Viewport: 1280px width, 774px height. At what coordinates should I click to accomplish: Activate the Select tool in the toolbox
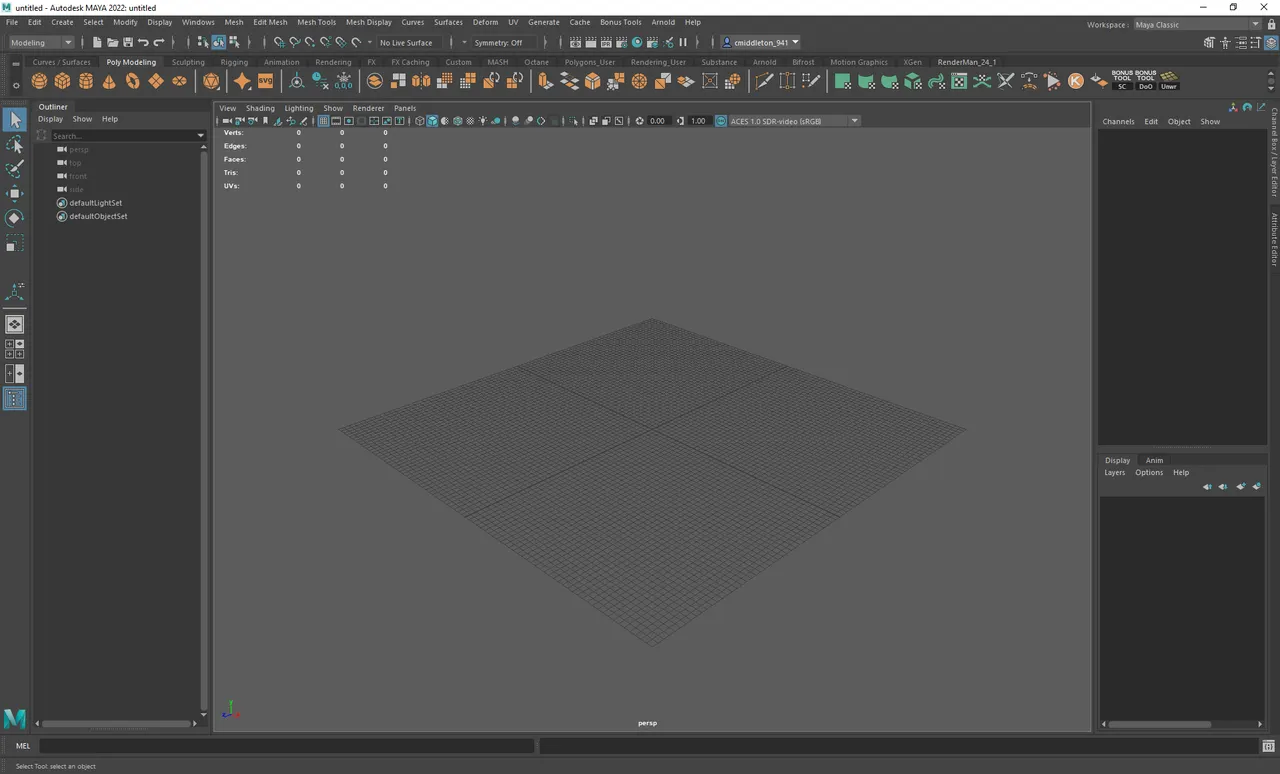click(15, 120)
